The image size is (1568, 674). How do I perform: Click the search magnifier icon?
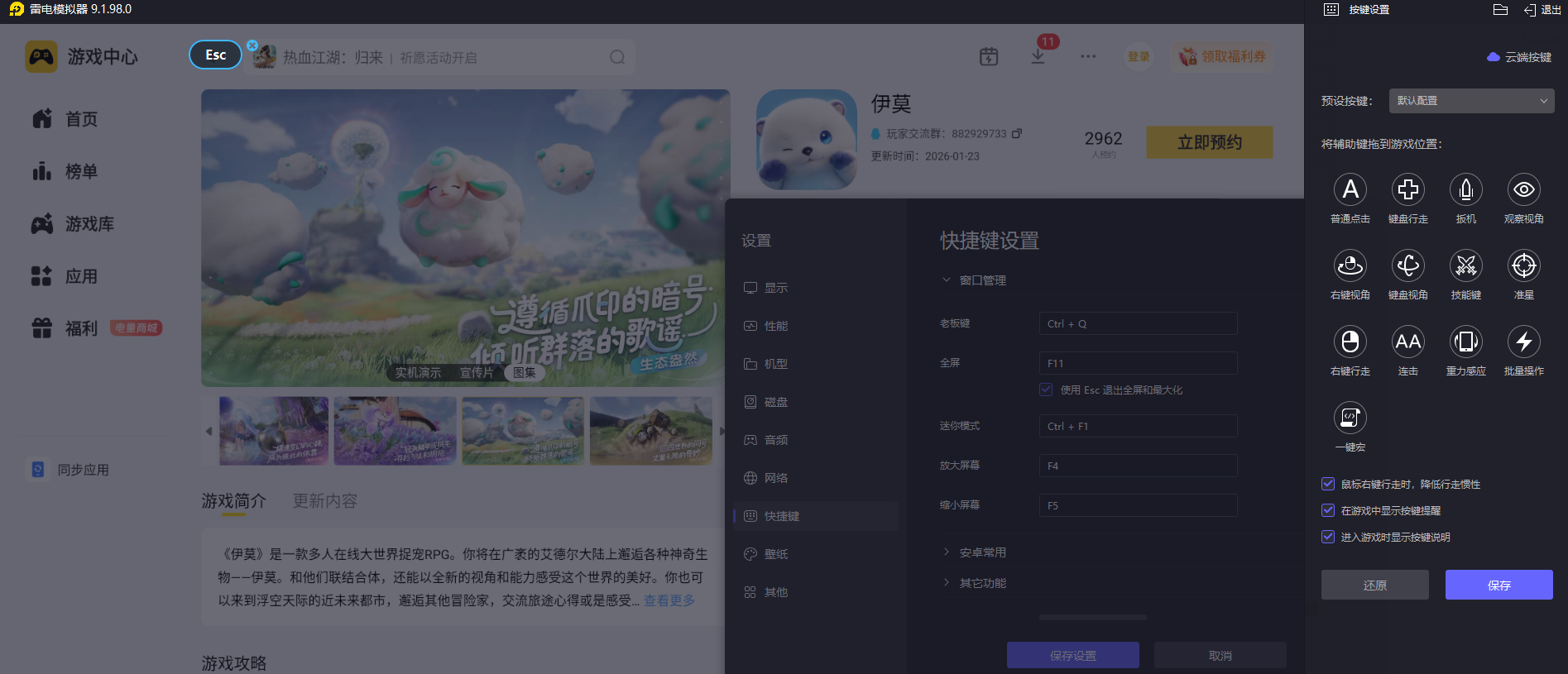[x=617, y=57]
